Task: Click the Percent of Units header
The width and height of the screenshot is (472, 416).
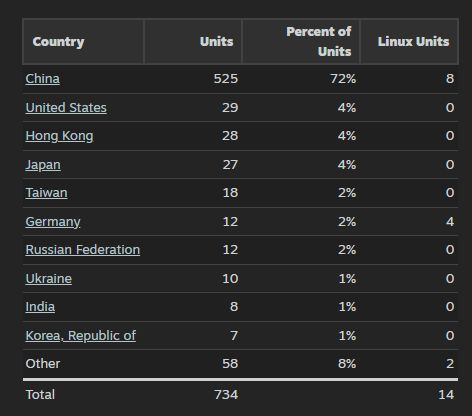Action: point(301,42)
